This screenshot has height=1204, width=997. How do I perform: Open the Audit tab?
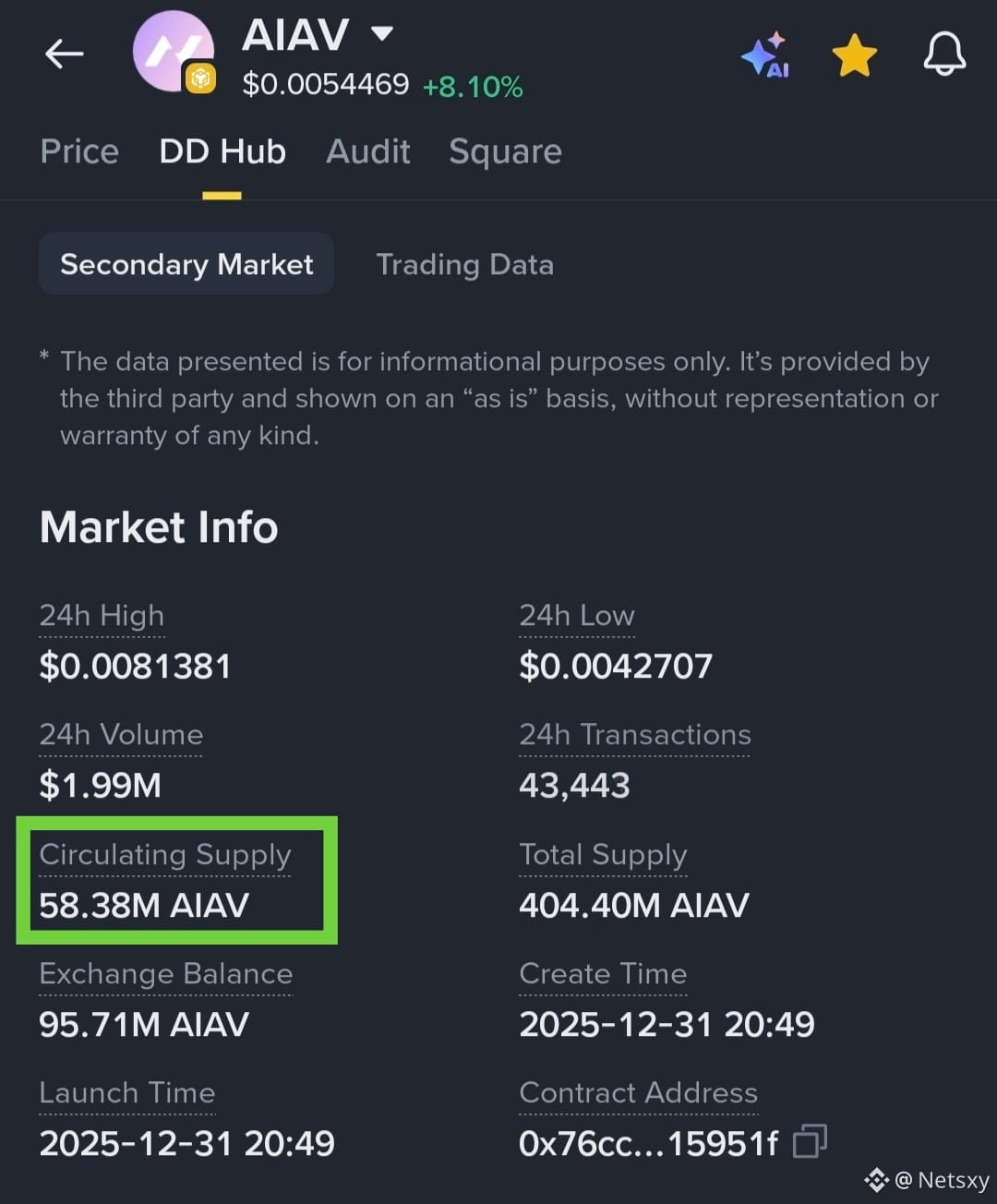click(367, 151)
